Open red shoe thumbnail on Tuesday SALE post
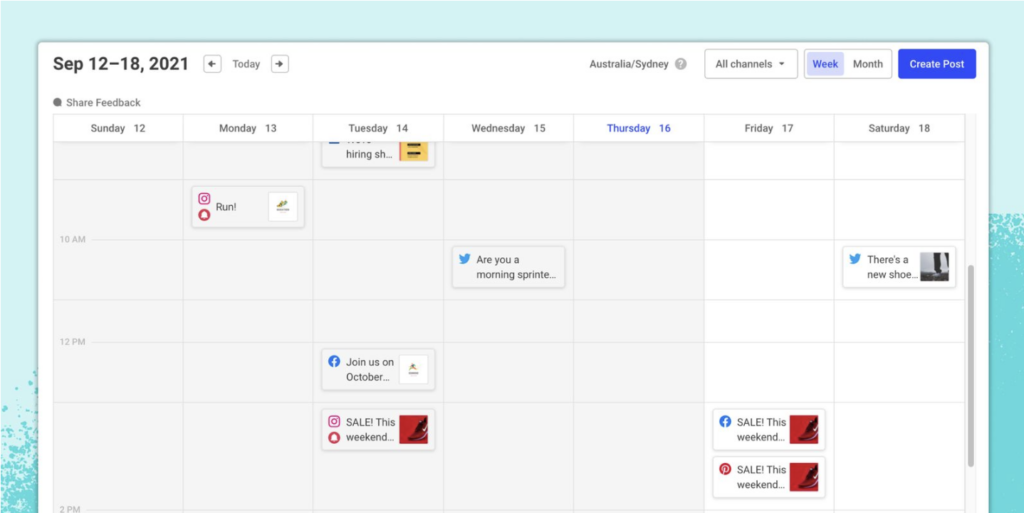Screen dimensions: 1024x513 413,430
